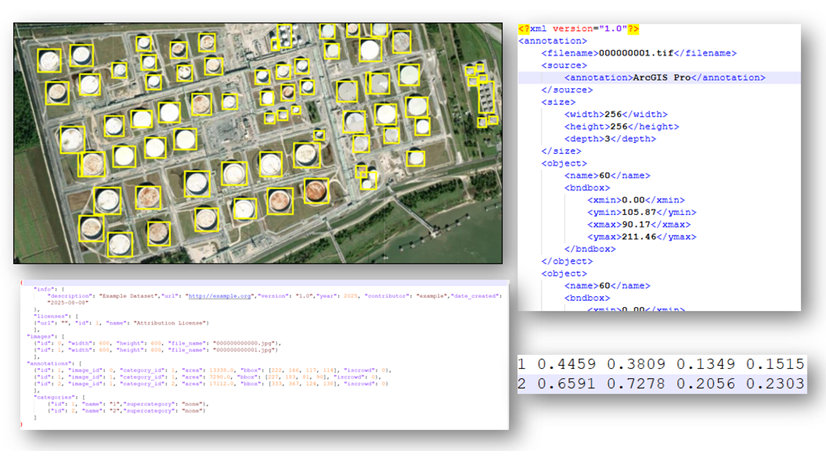This screenshot has width=826, height=465.
Task: Click the closing </bndbox> tag
Action: [590, 249]
